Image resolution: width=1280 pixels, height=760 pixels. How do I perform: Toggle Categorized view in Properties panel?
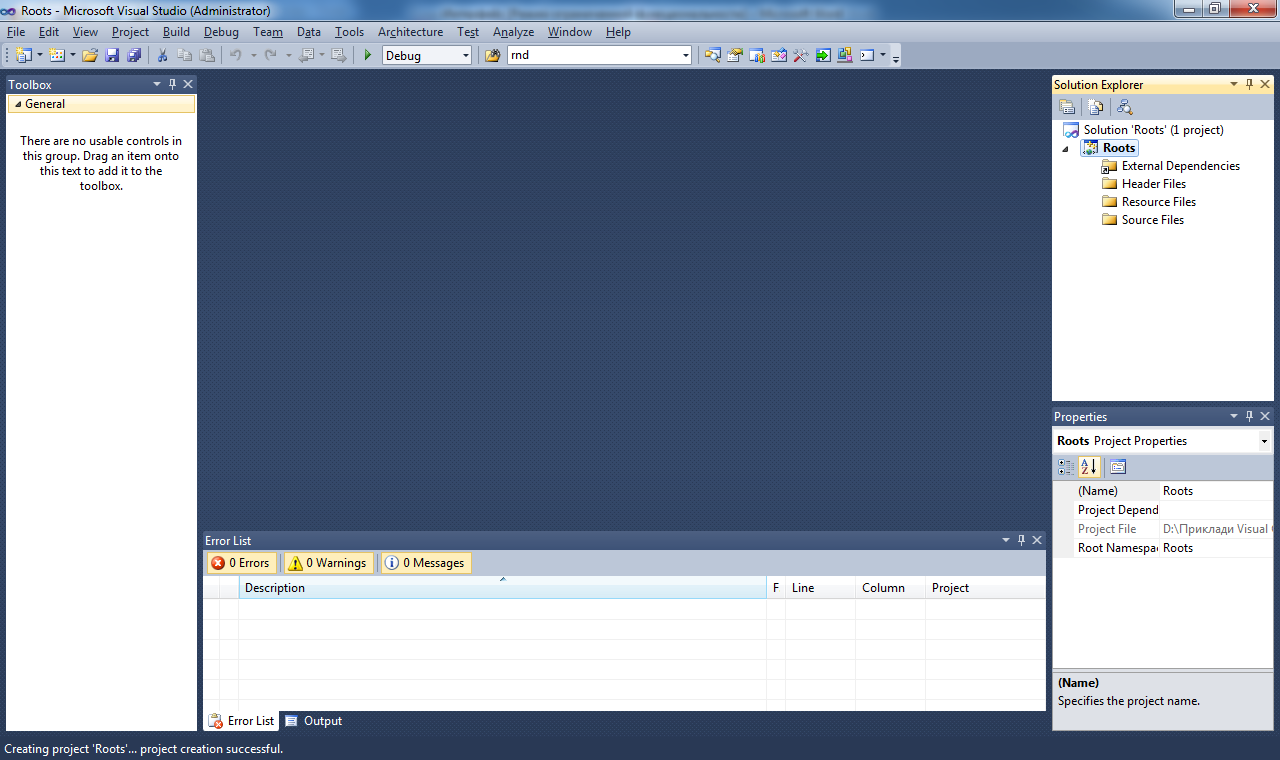1066,467
